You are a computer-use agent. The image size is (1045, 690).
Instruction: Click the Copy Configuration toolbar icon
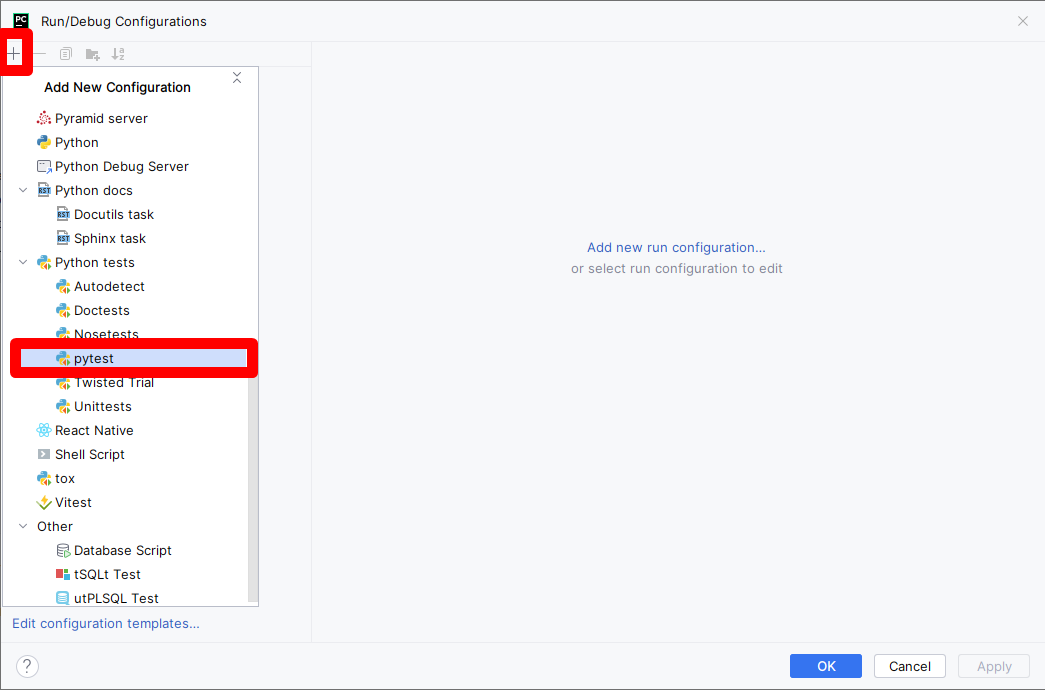[x=65, y=53]
